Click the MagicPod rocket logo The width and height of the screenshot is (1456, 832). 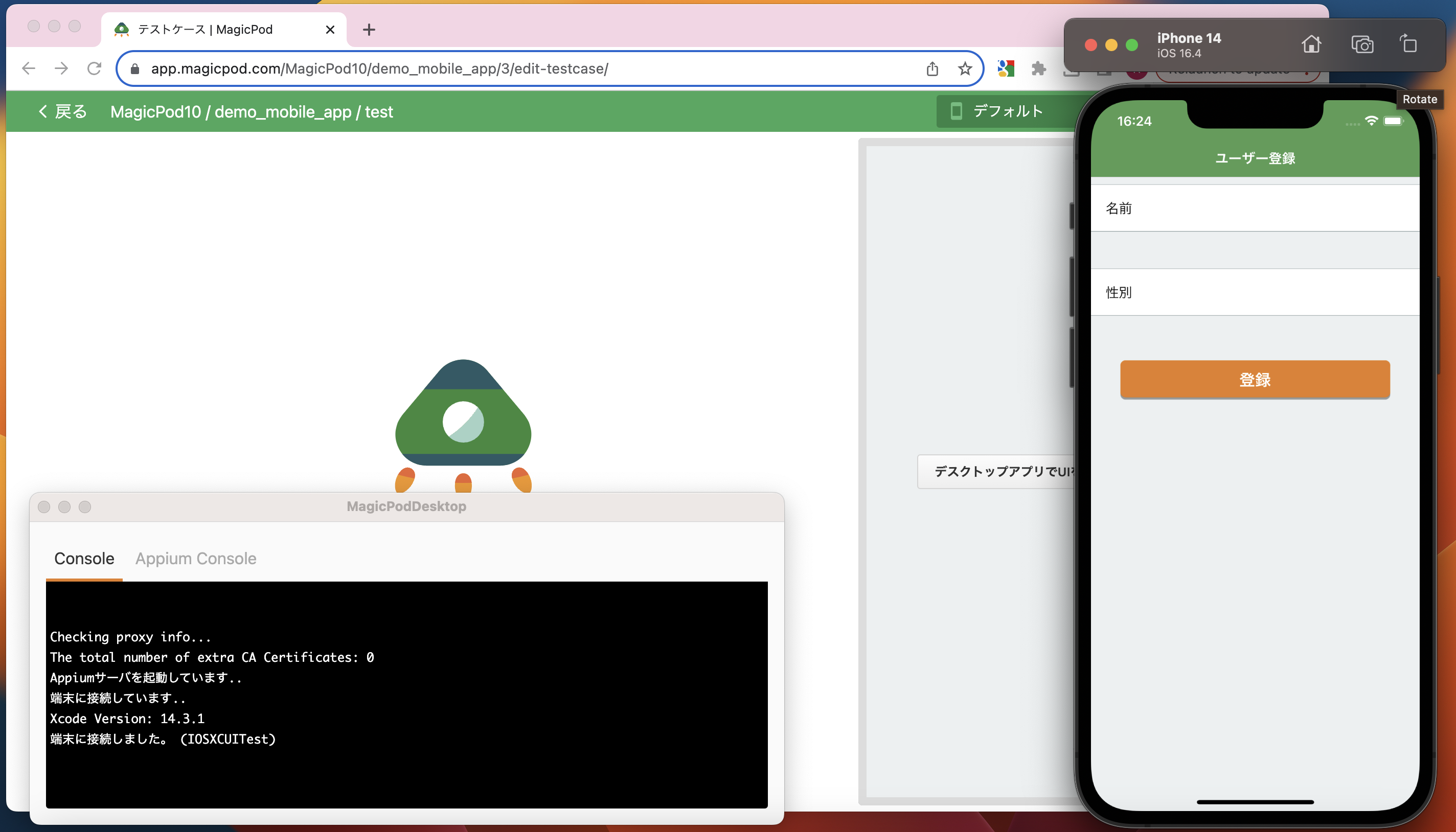(x=463, y=426)
